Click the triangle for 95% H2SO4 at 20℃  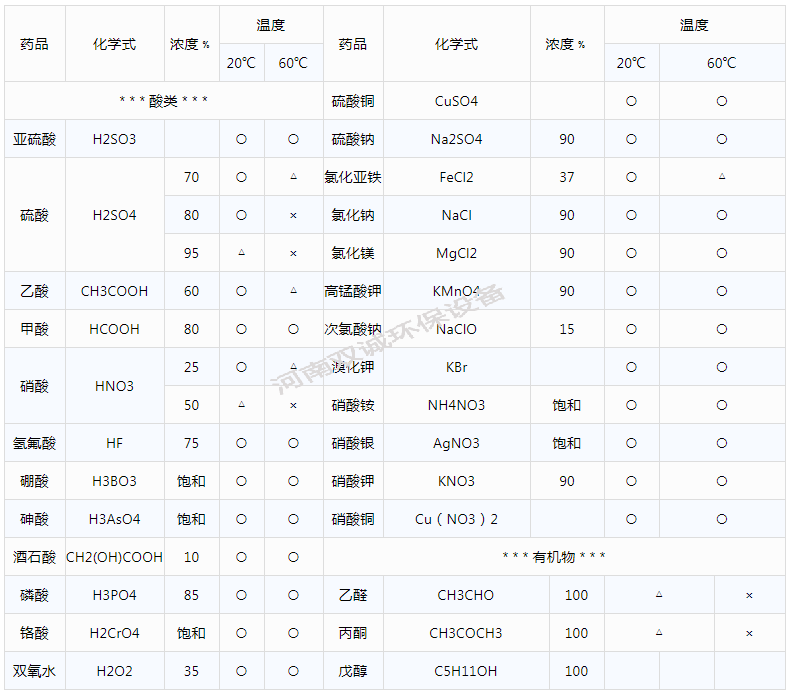pos(241,254)
